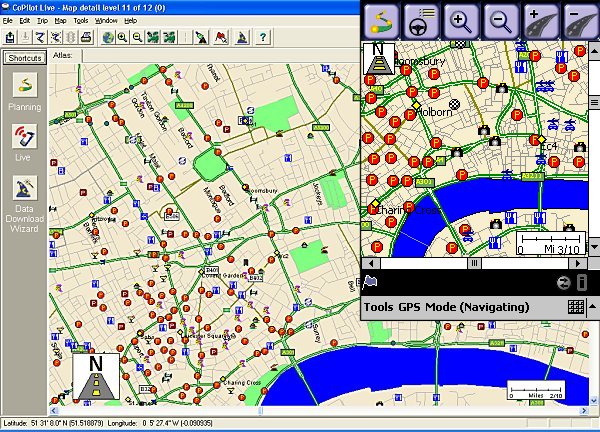Screen dimensions: 600x432
Task: Click the run route toolbar icon
Action: 40,37
